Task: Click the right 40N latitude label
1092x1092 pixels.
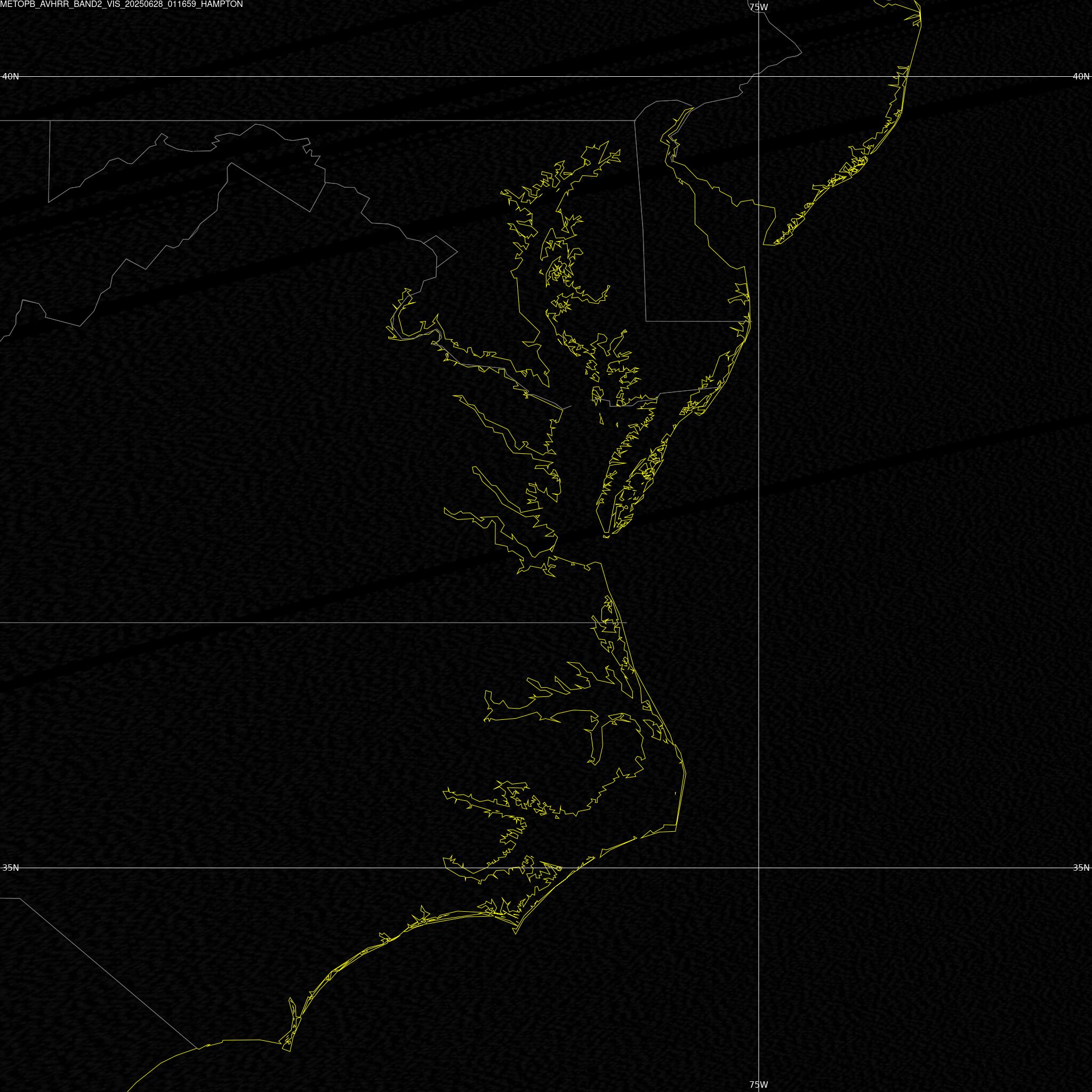Action: click(x=1081, y=76)
